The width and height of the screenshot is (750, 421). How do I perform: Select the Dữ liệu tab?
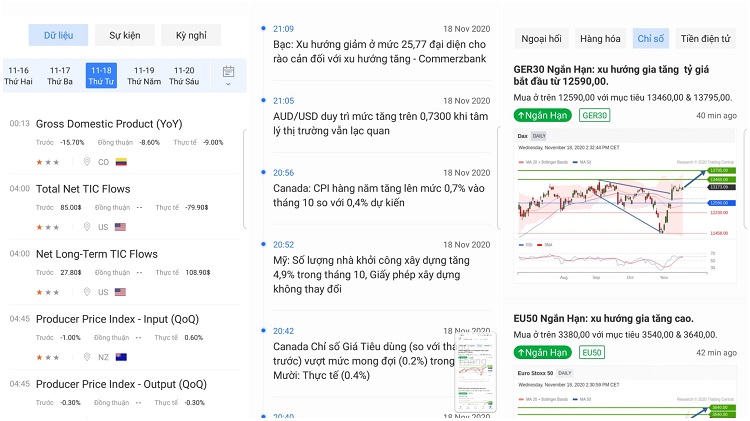(x=58, y=36)
